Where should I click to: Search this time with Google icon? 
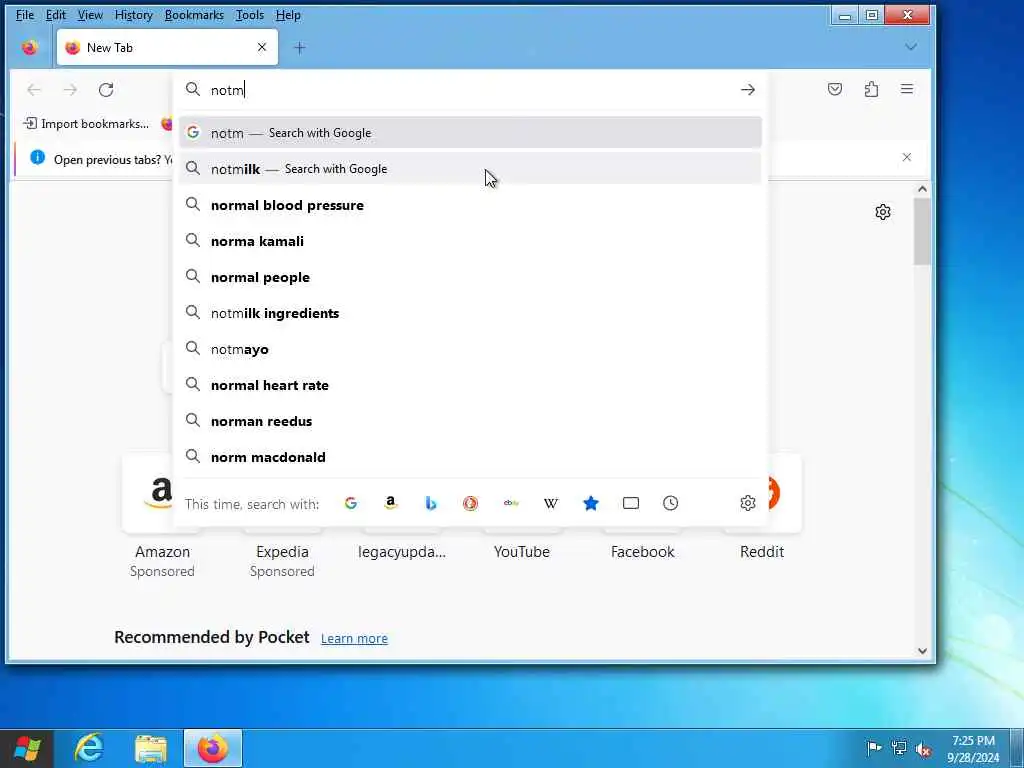pyautogui.click(x=351, y=503)
